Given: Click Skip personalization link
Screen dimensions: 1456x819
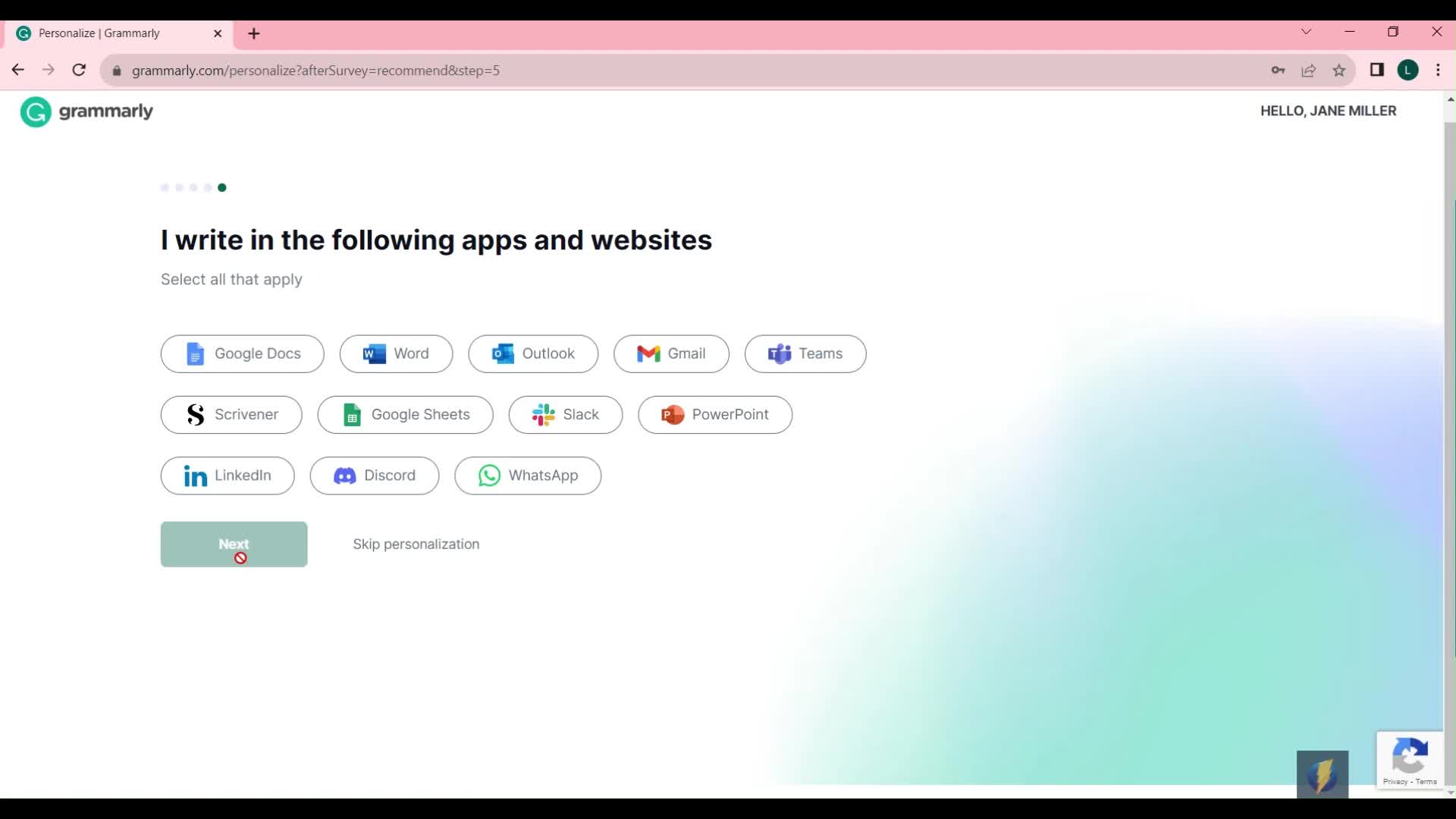Looking at the screenshot, I should pos(416,544).
